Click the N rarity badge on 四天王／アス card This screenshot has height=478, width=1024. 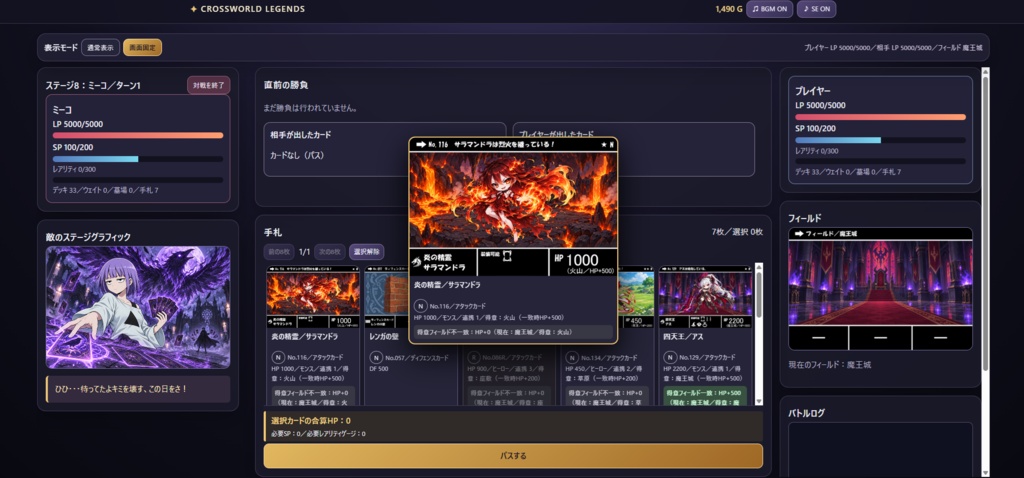670,358
